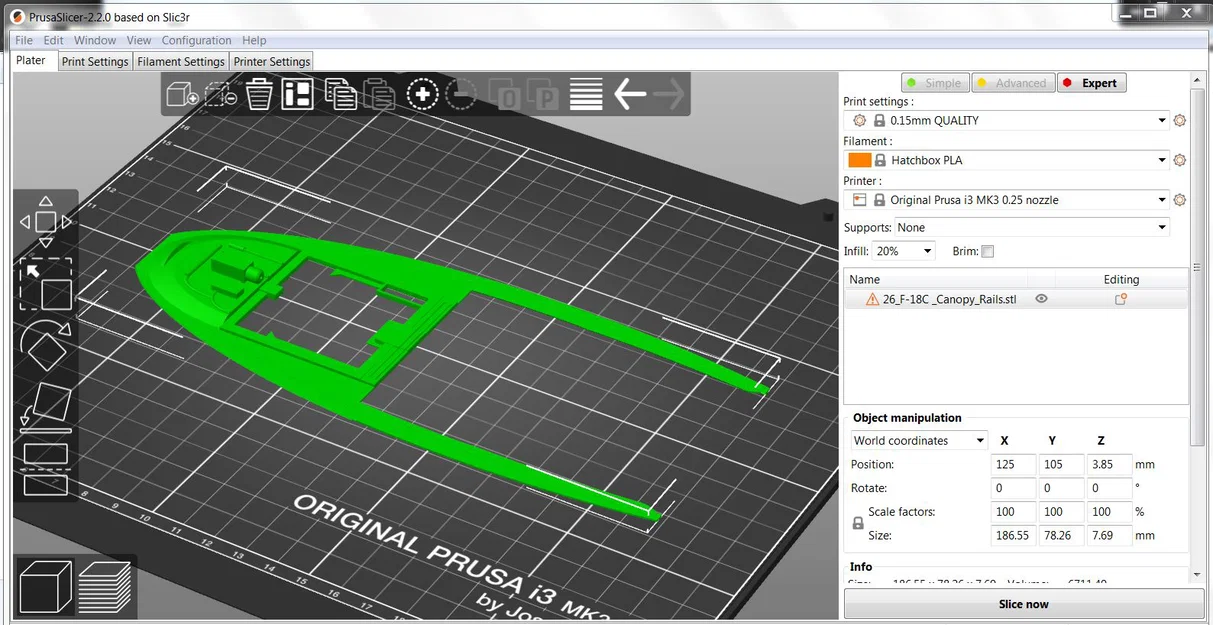1213x625 pixels.
Task: Click the Arrange objects toolbar icon
Action: click(x=298, y=95)
